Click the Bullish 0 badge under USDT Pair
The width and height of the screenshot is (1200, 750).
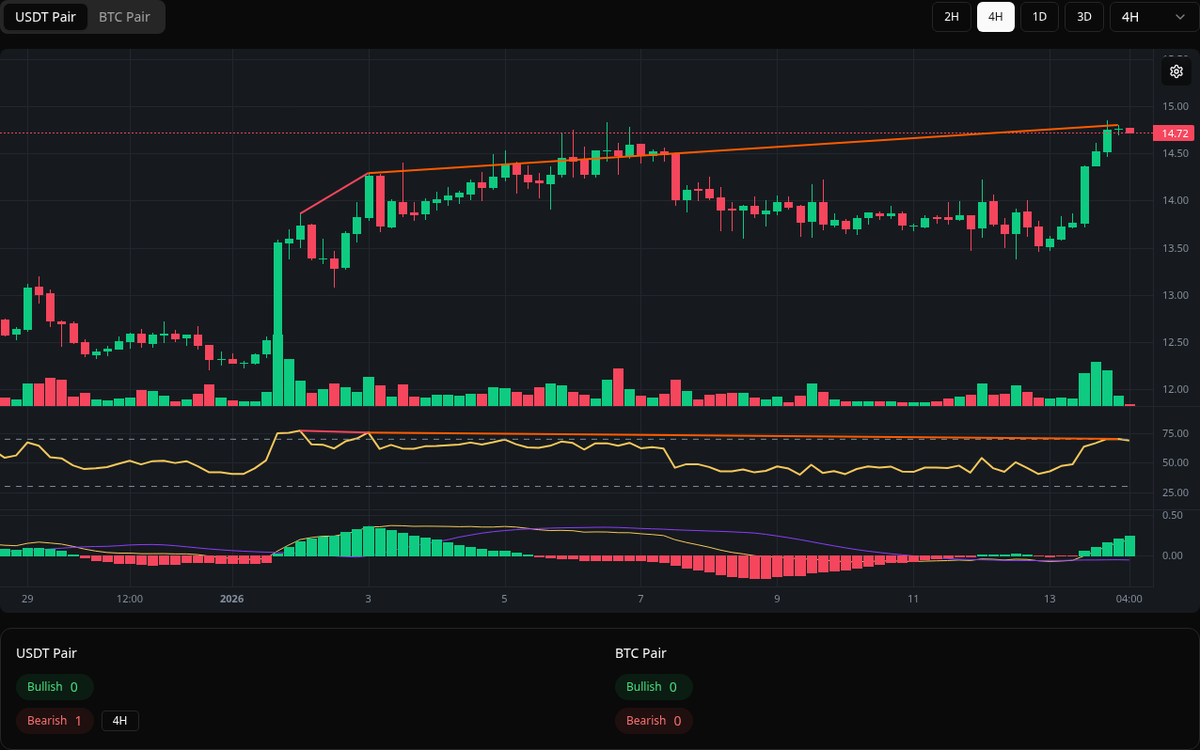pyautogui.click(x=54, y=686)
